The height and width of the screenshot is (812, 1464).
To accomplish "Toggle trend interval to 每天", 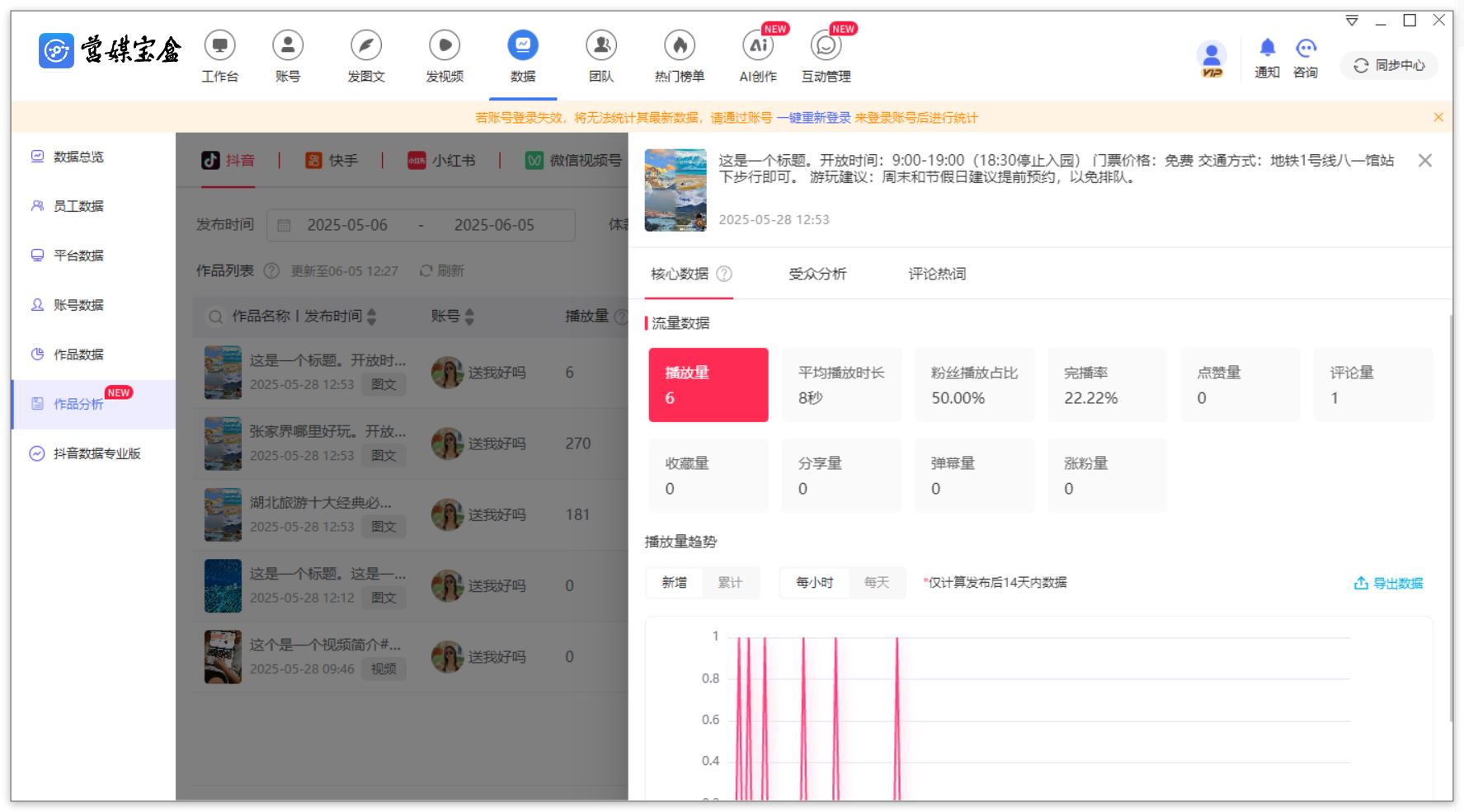I will (x=877, y=583).
